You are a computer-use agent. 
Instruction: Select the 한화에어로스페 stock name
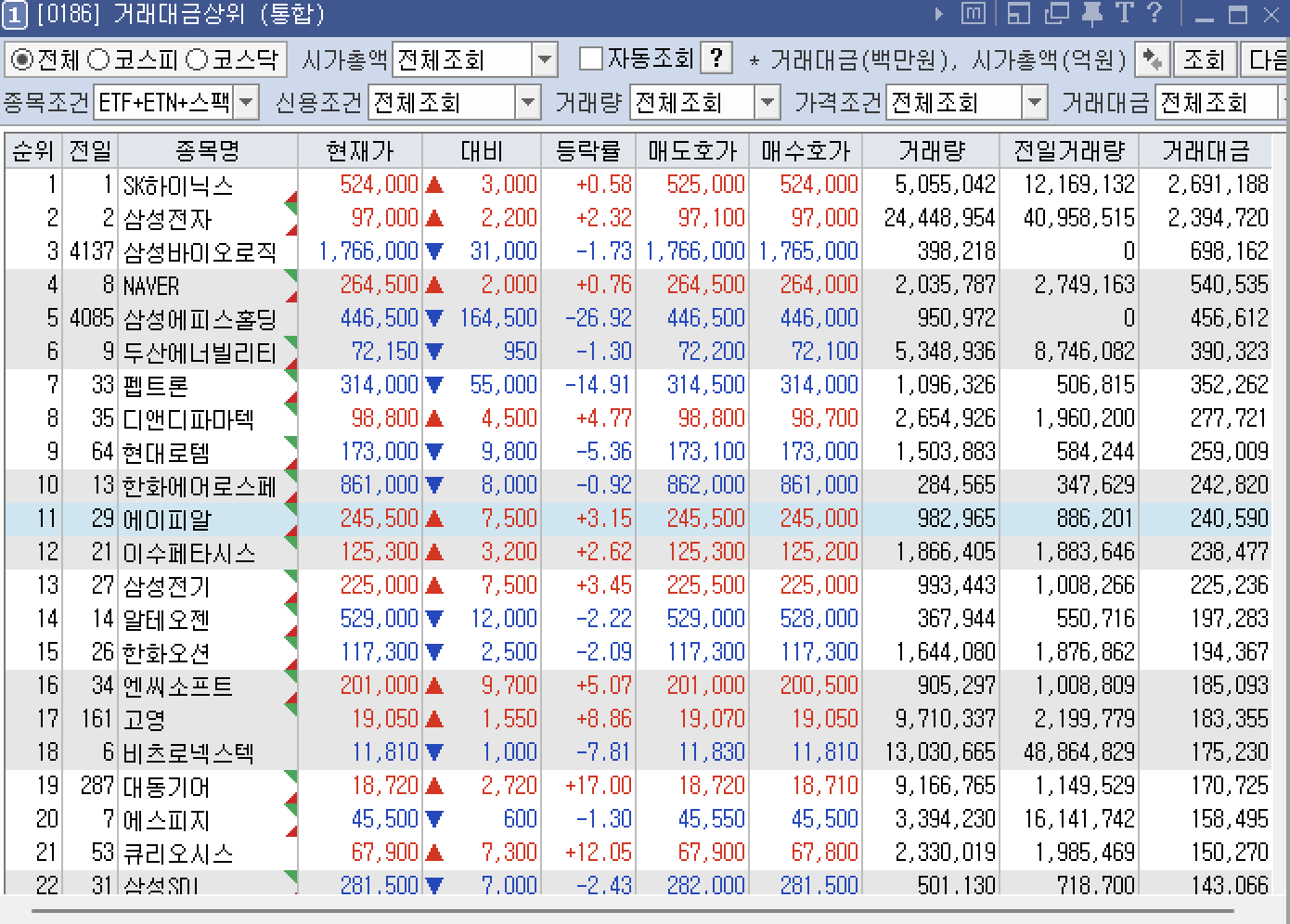(200, 486)
